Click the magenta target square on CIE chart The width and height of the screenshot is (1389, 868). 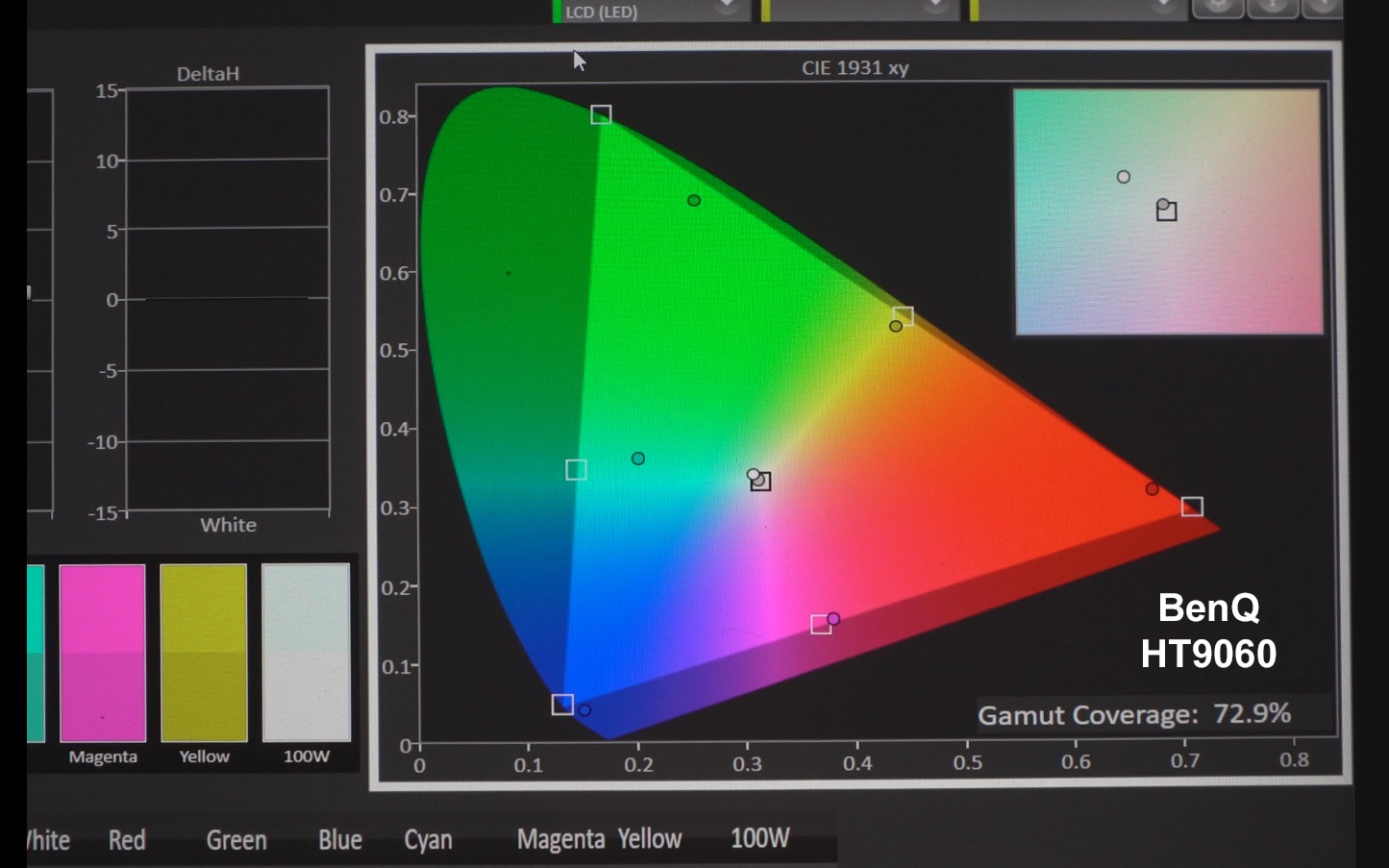coord(821,625)
